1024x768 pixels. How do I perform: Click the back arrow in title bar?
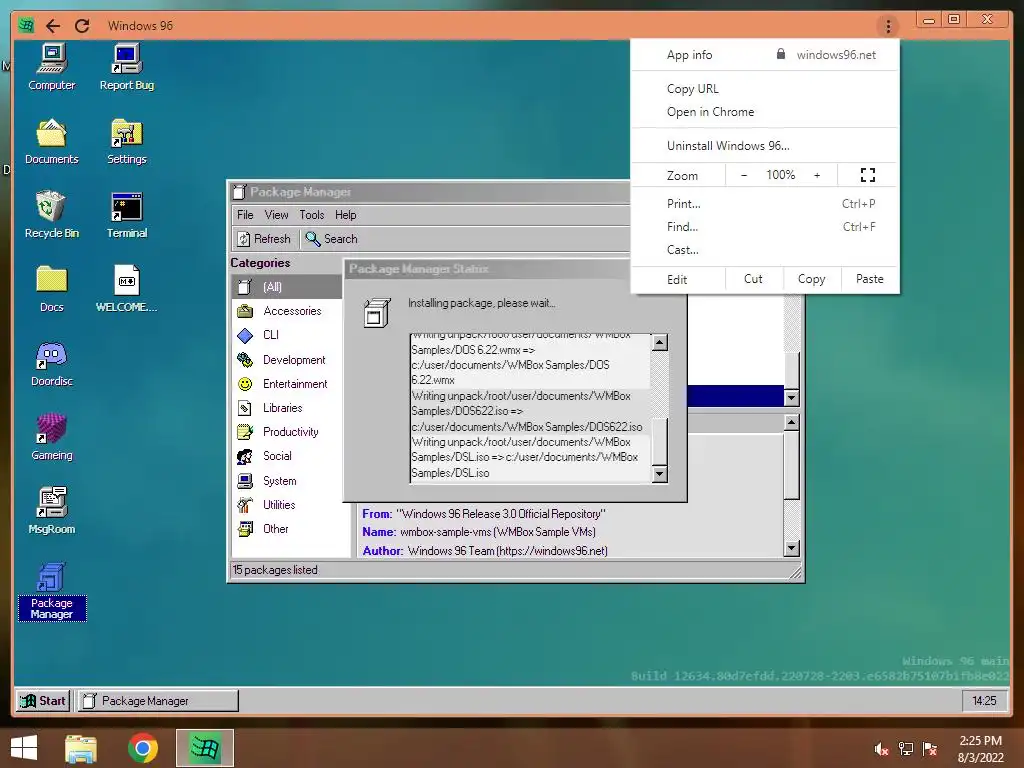(54, 25)
